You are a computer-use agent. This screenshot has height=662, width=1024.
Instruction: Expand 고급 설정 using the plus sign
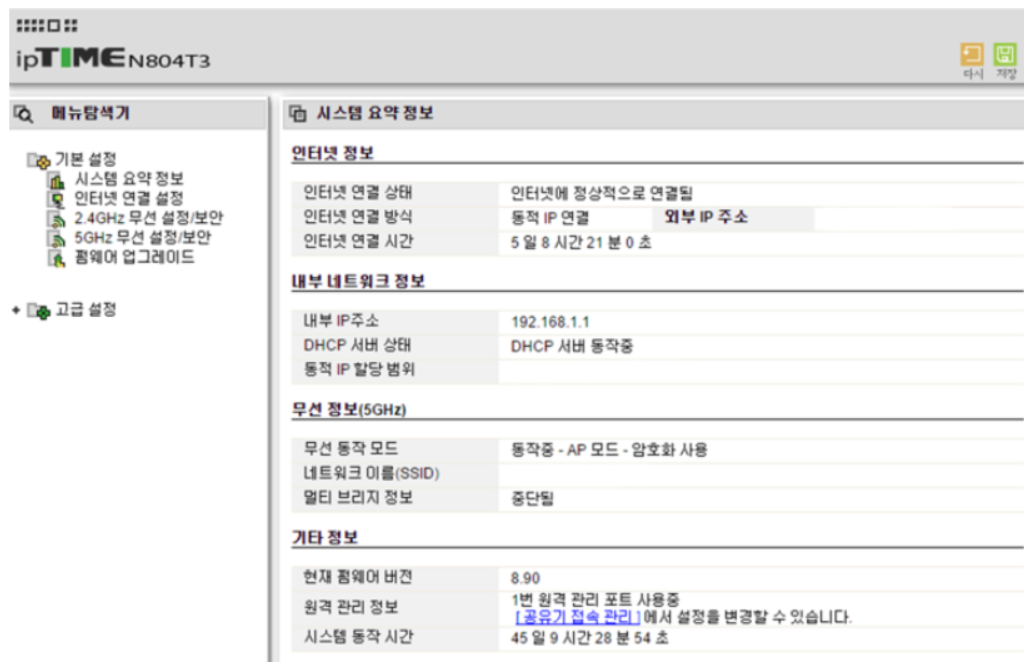(15, 308)
